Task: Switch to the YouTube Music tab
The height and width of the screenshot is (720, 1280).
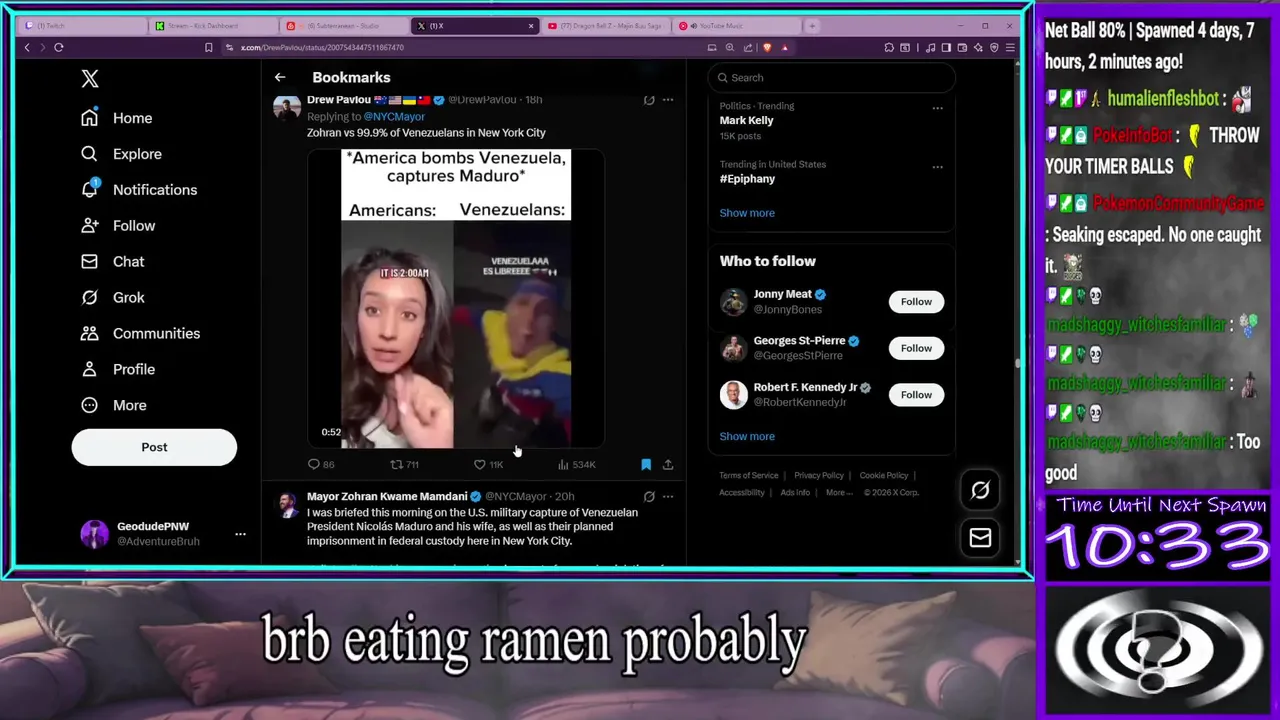Action: tap(737, 26)
